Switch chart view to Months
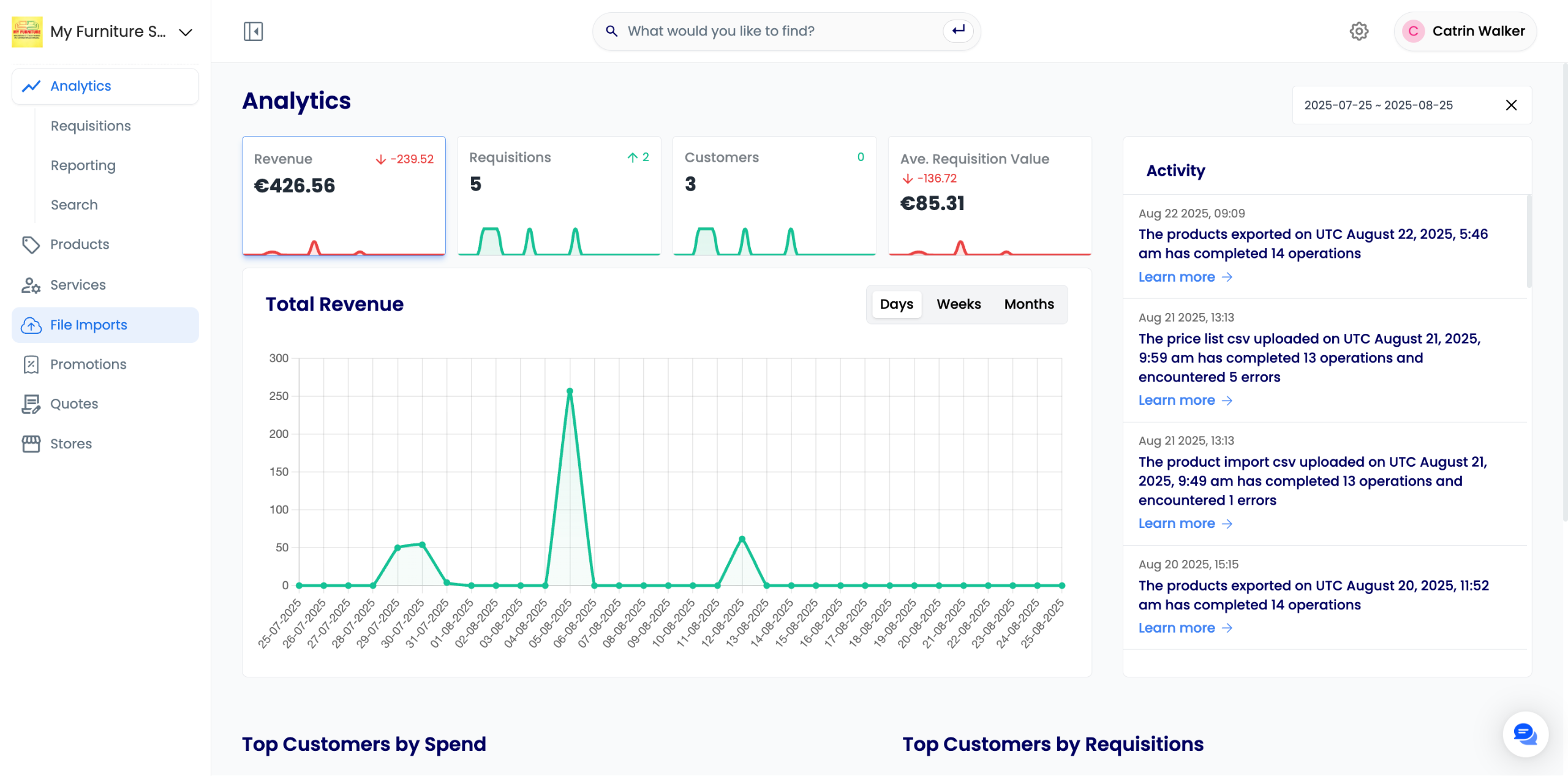This screenshot has height=776, width=1568. coord(1028,304)
